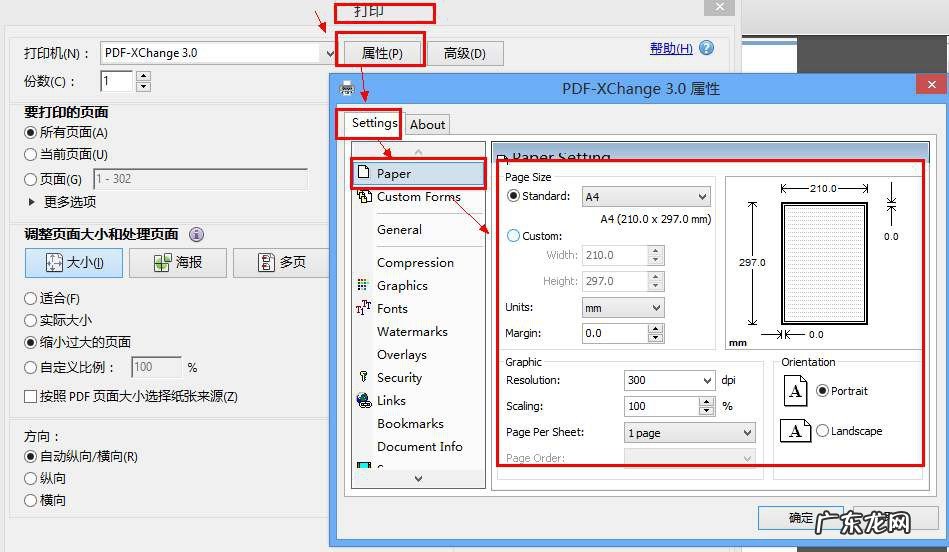This screenshot has width=949, height=552.
Task: Select 当前页面(U) radio button
Action: pyautogui.click(x=30, y=154)
